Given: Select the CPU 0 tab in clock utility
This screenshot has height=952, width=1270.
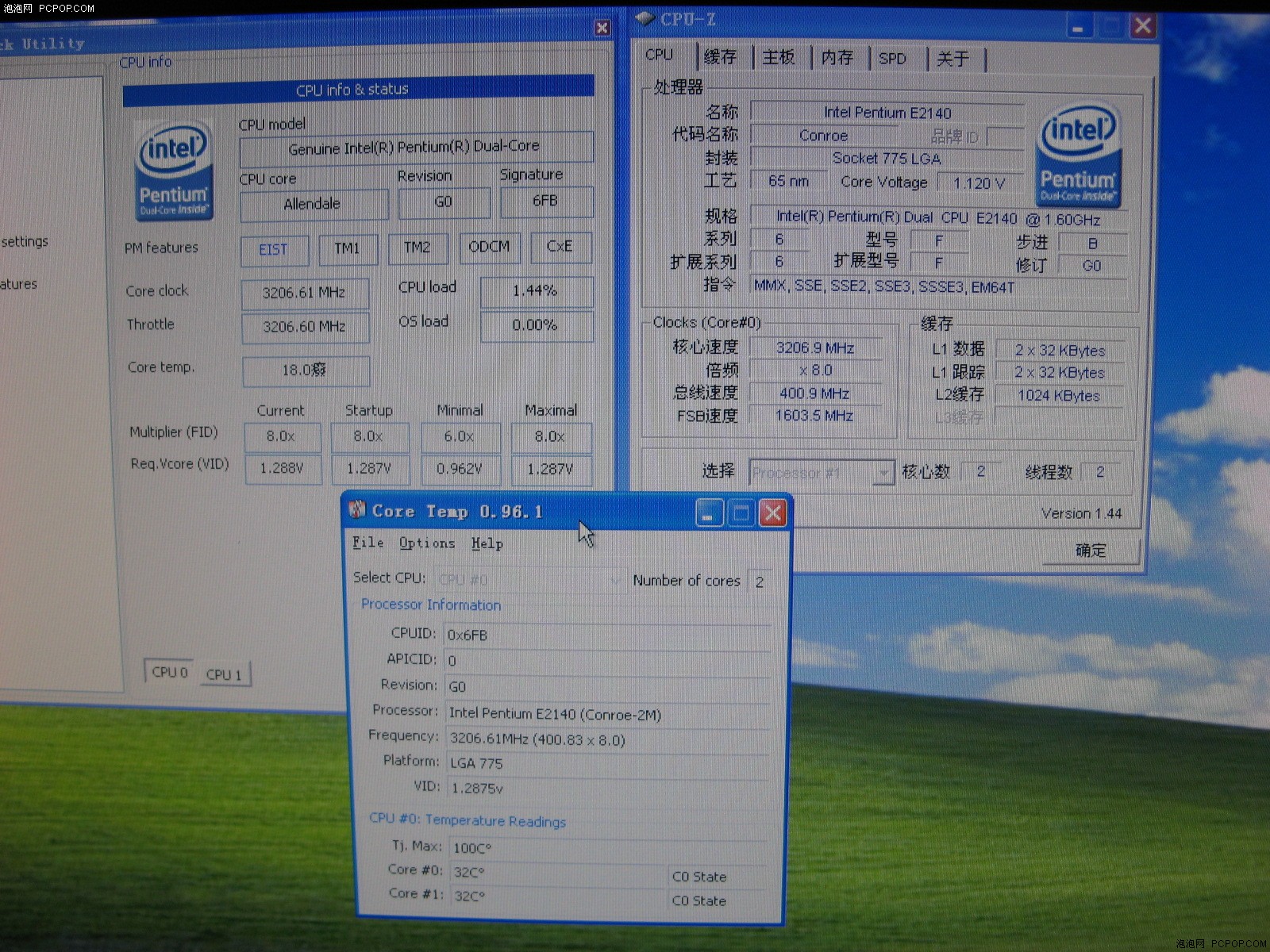Looking at the screenshot, I should pyautogui.click(x=170, y=672).
